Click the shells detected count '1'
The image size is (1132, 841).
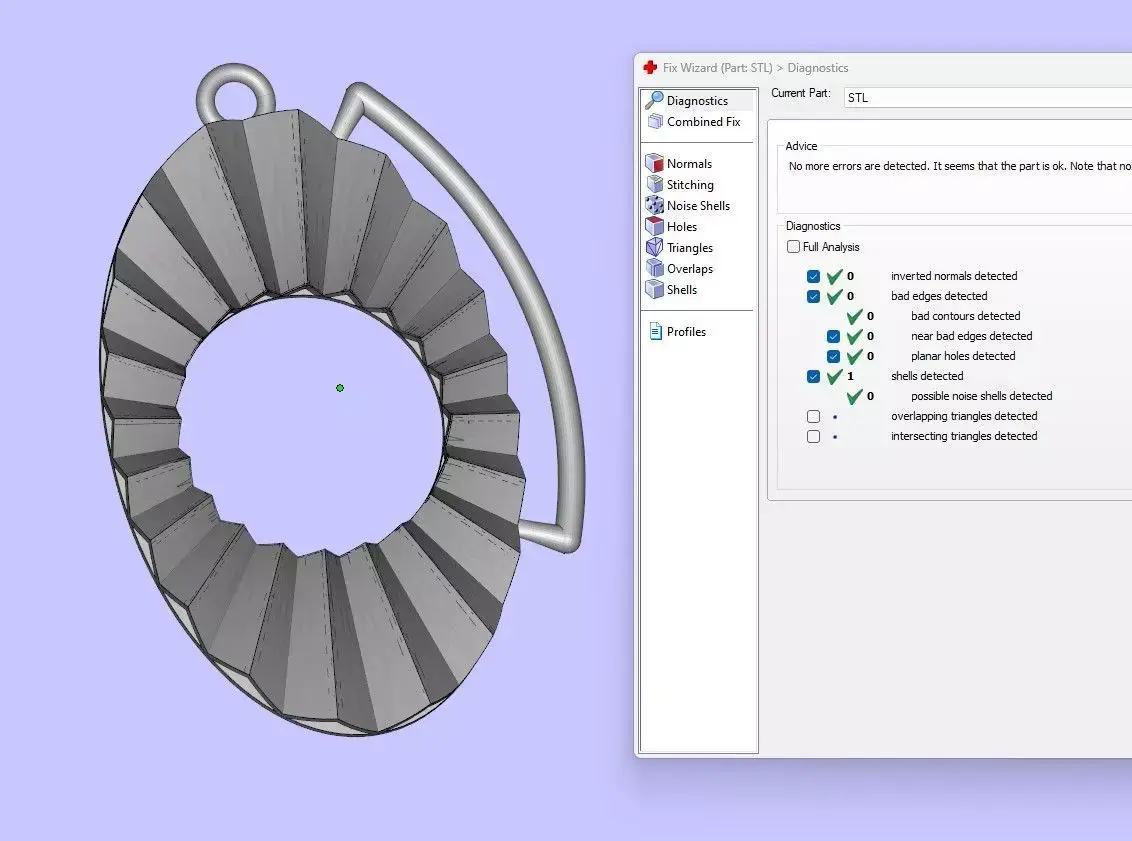tap(850, 376)
